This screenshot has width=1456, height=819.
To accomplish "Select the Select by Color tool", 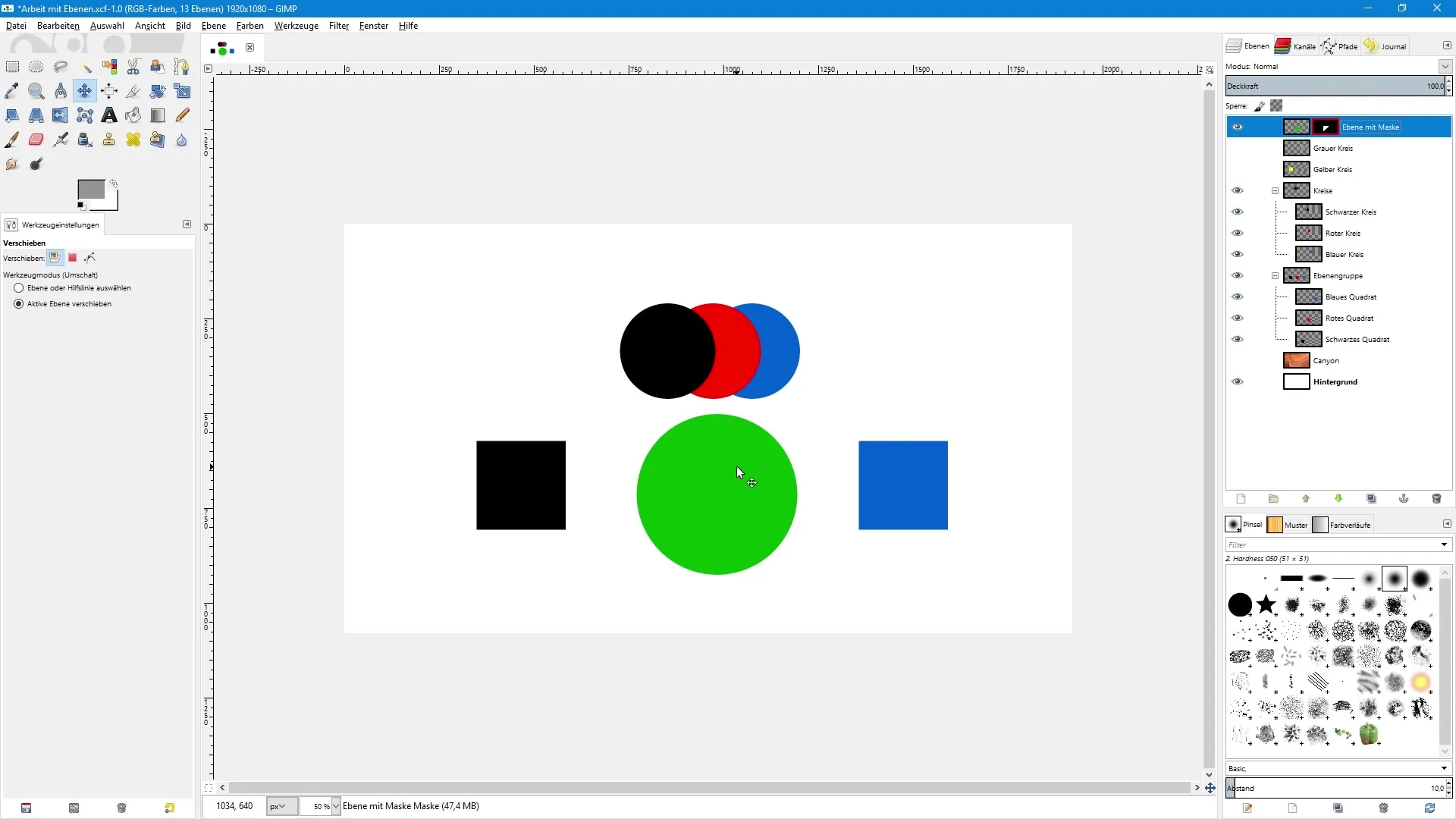I will click(x=109, y=67).
